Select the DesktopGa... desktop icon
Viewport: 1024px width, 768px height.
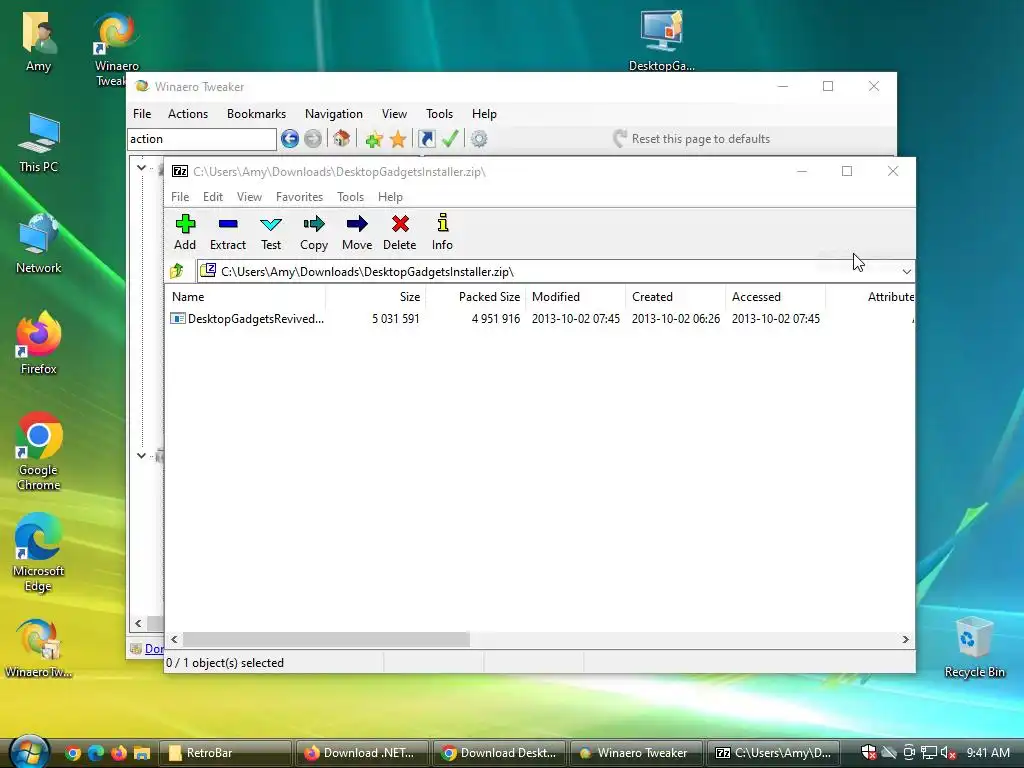[x=662, y=40]
